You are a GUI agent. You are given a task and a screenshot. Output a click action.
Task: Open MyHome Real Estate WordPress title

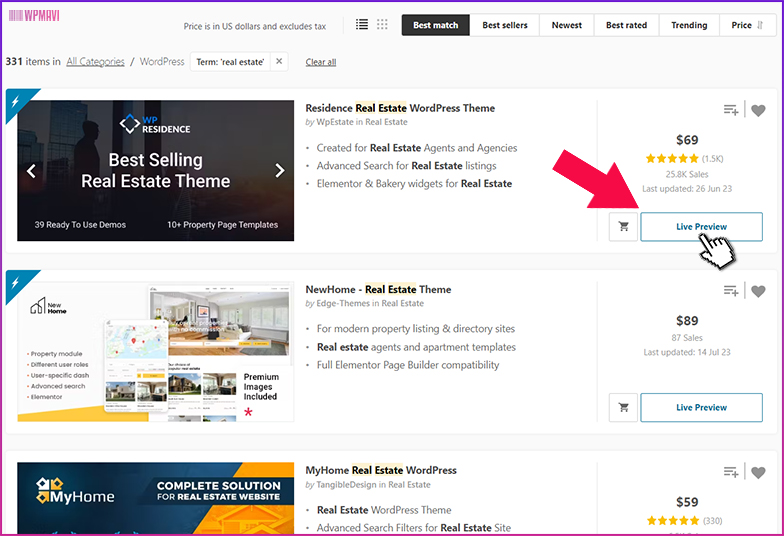click(x=381, y=470)
